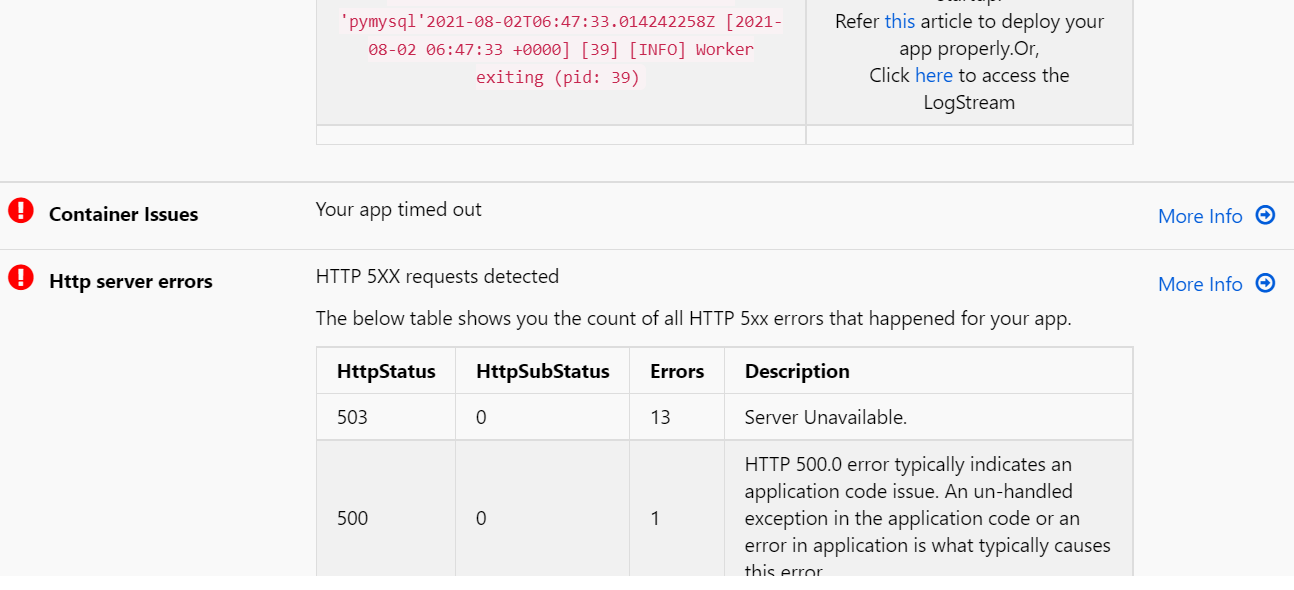Click the red error icon beside Container Issues

coord(21,210)
